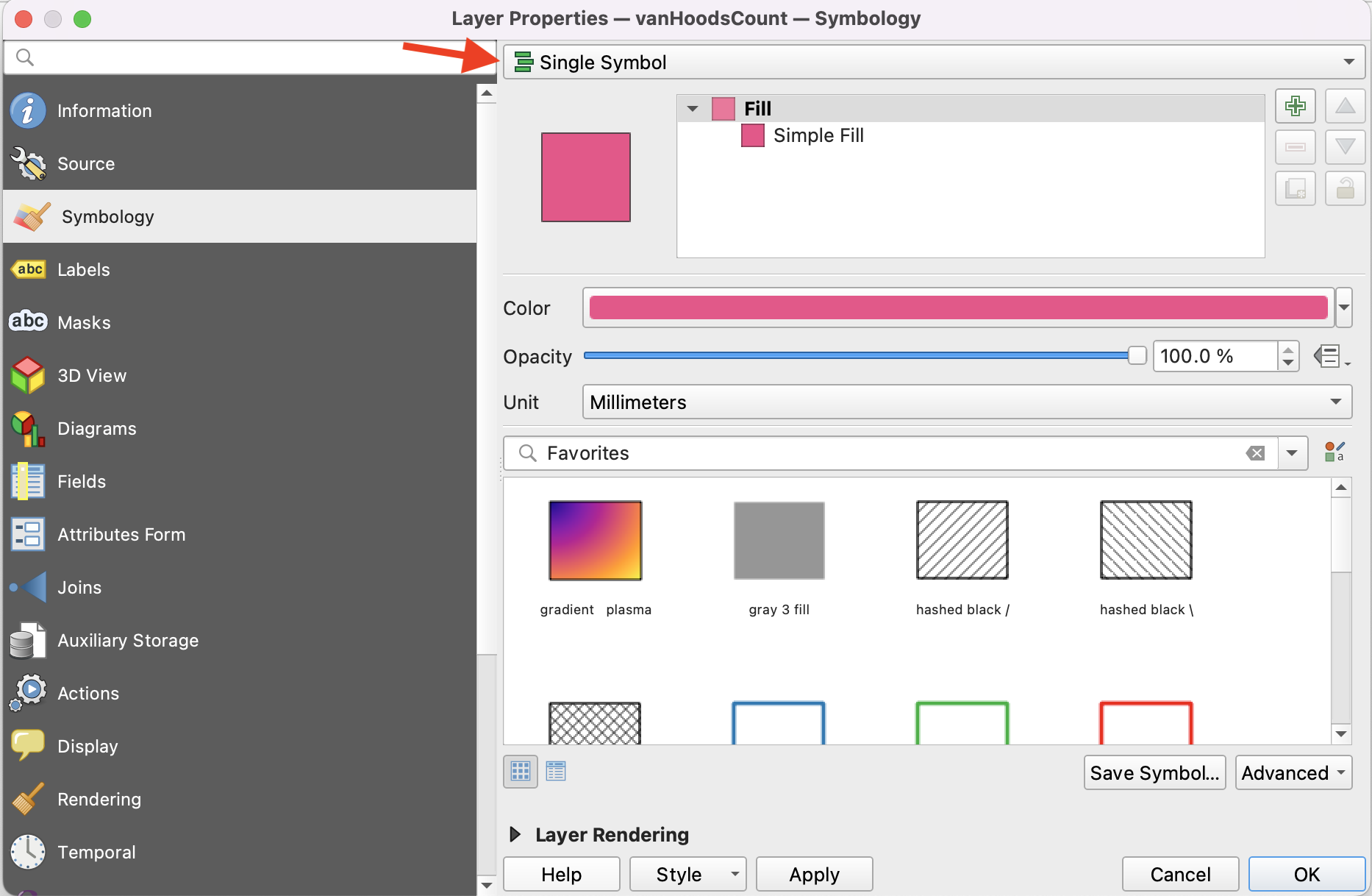Click the duplicate symbol layer icon
1372x896 pixels.
(1295, 189)
